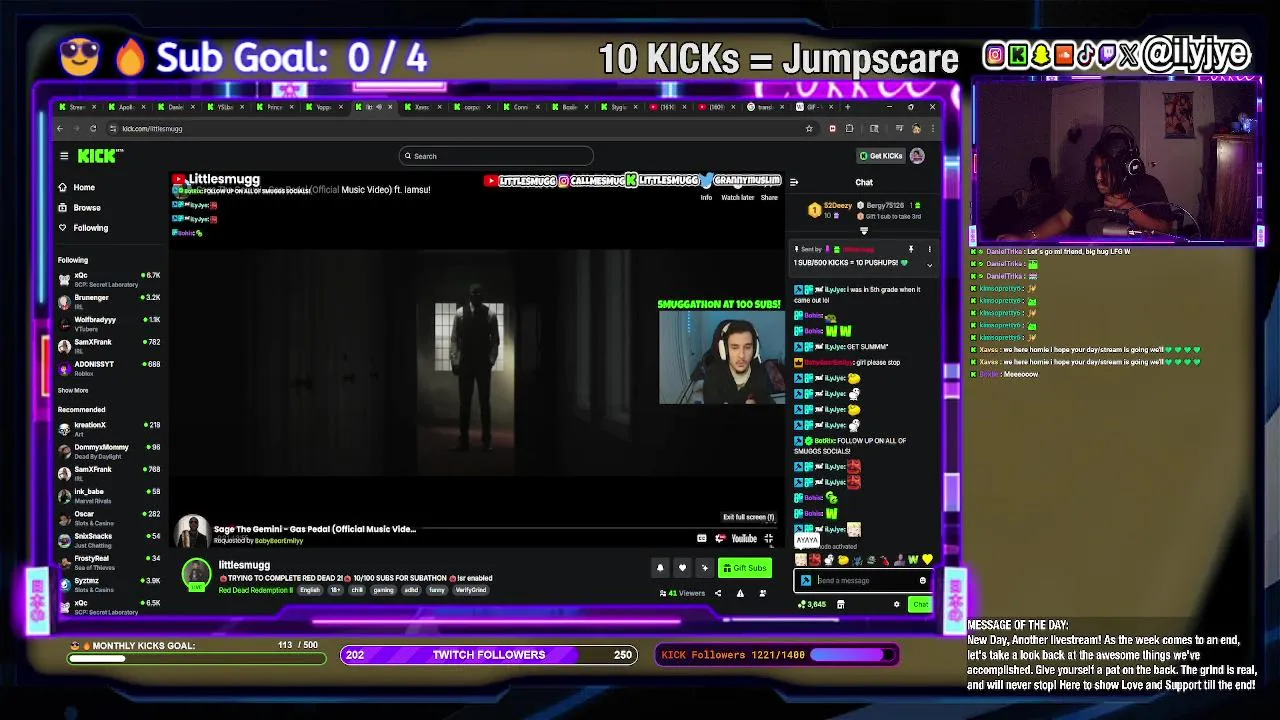This screenshot has height=720, width=1280.
Task: Select the green W quick emote
Action: pyautogui.click(x=913, y=560)
